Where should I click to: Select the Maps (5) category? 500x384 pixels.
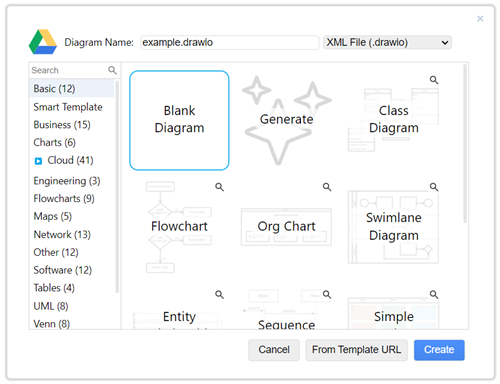pos(53,216)
